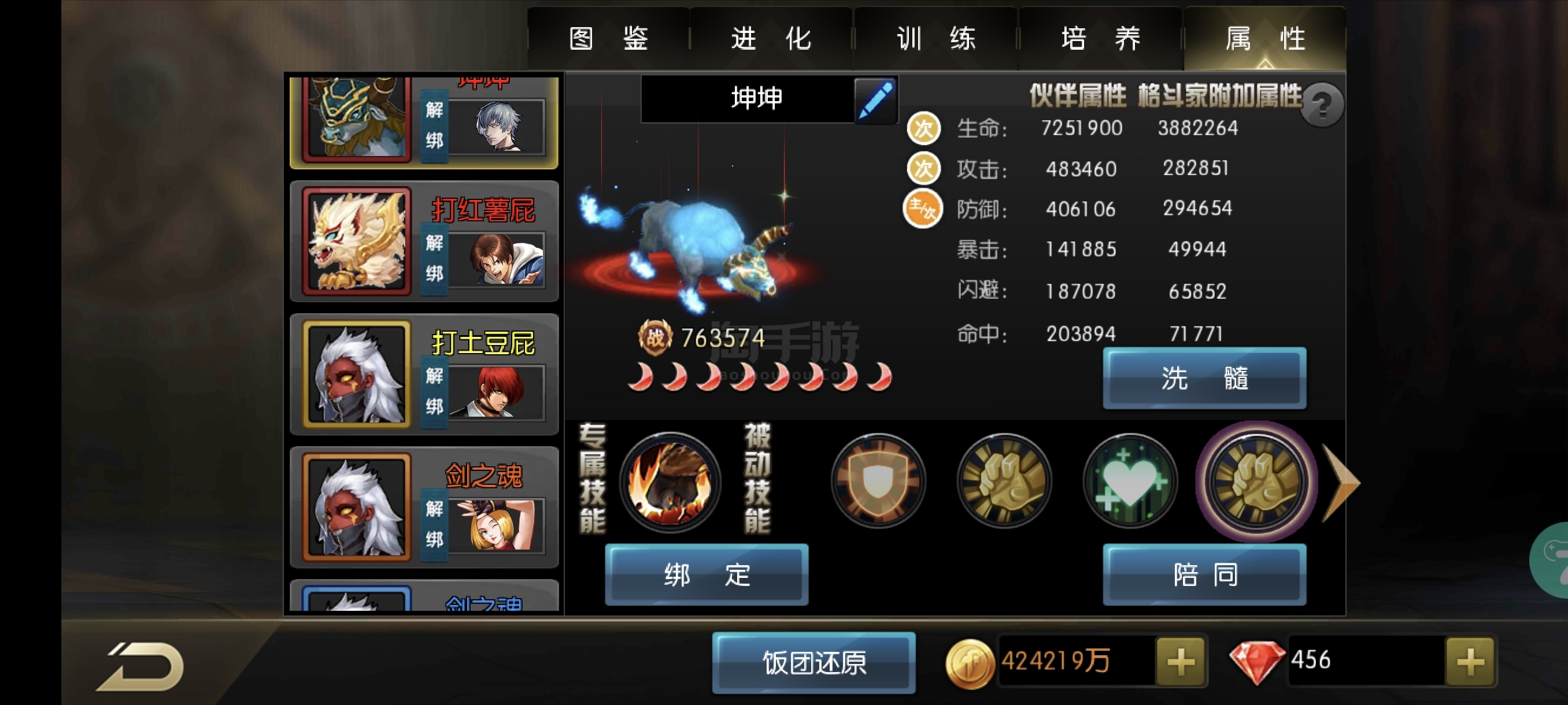Screen dimensions: 1568x705
Task: Add gold coins with the plus button
Action: click(1180, 662)
